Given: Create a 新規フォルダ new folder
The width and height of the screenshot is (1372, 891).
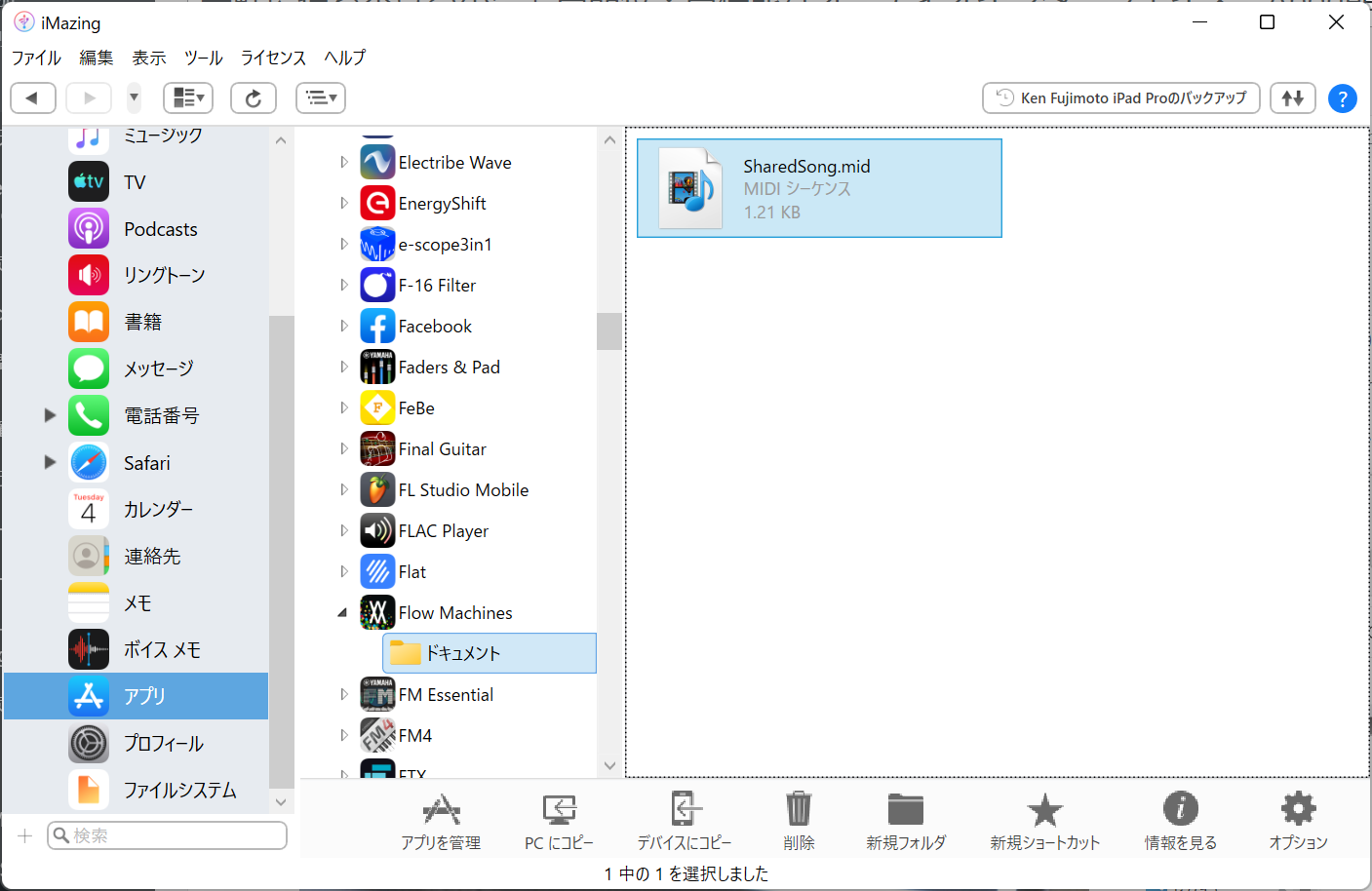Looking at the screenshot, I should [x=906, y=822].
